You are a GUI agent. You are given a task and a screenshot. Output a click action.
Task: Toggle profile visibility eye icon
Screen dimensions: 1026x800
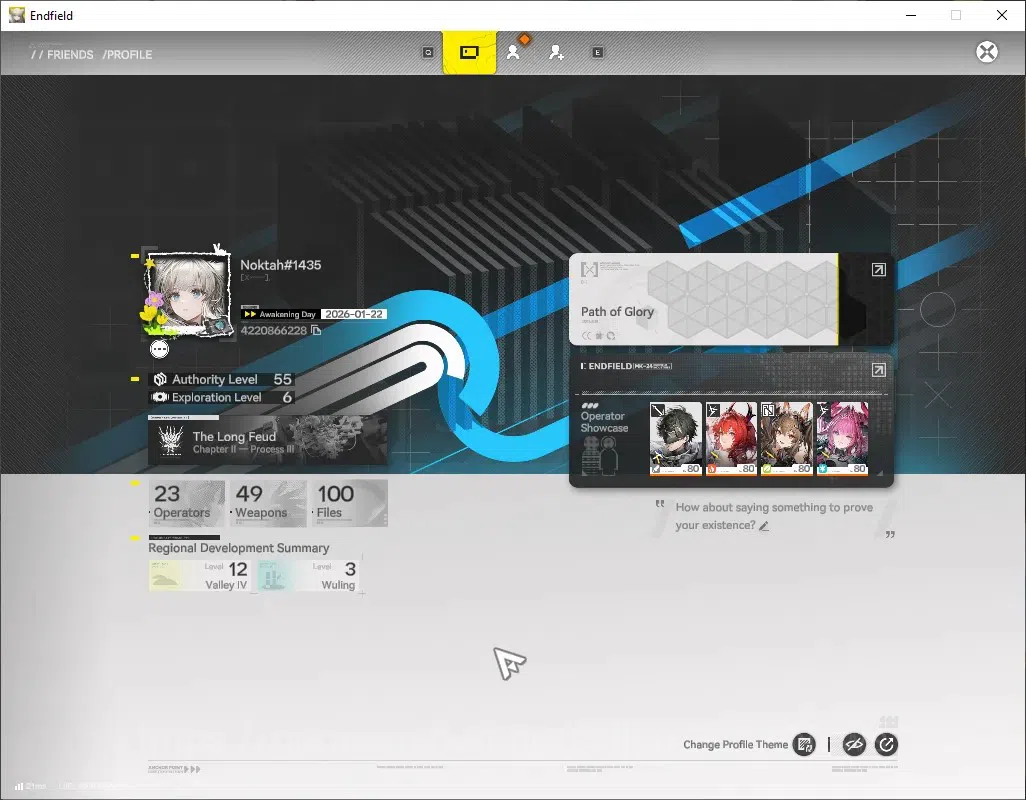coord(854,744)
